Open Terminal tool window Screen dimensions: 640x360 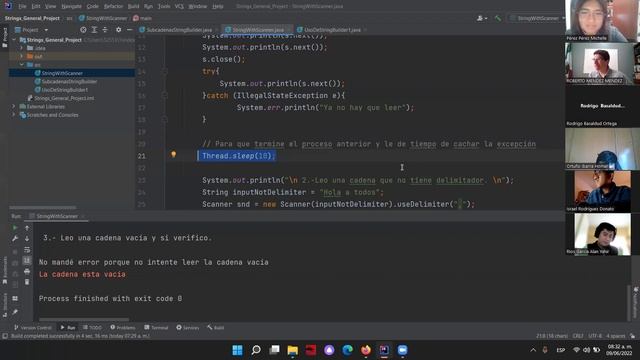tap(156, 328)
